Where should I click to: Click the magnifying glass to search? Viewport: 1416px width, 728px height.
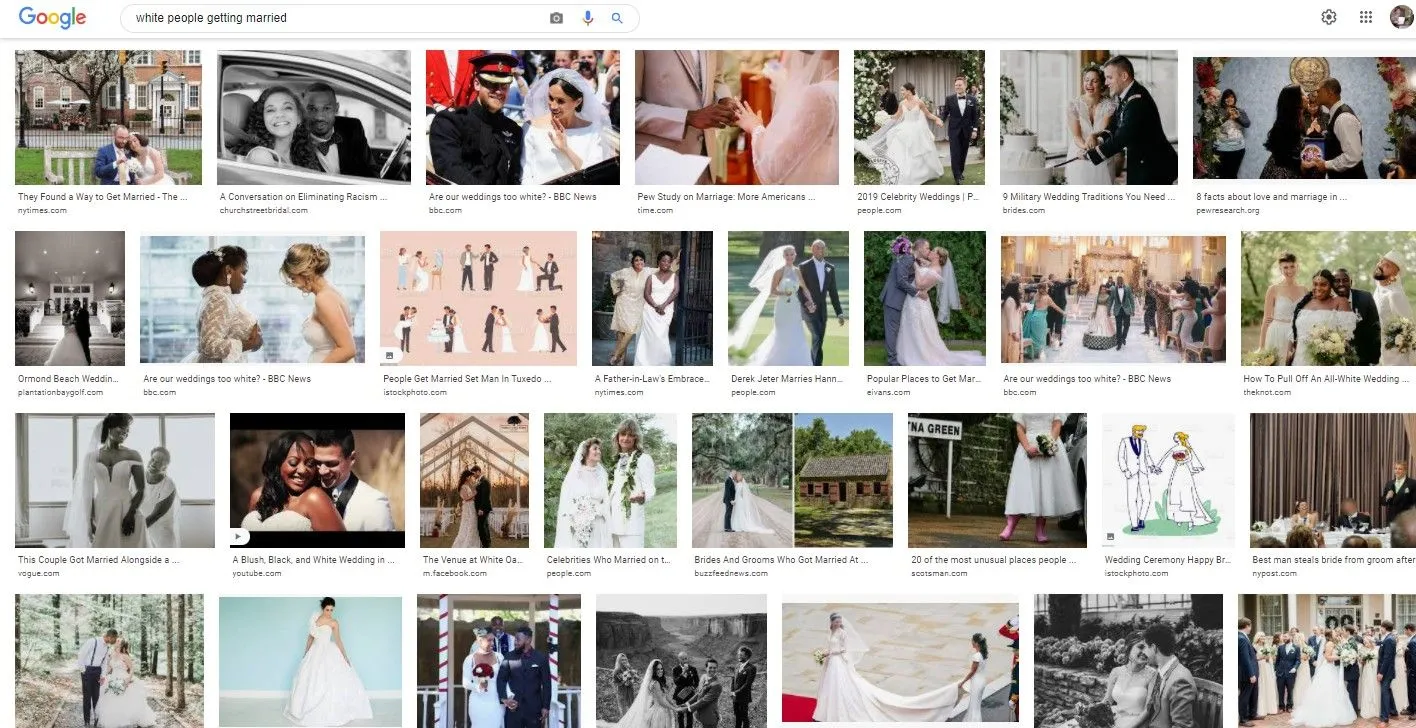pyautogui.click(x=616, y=17)
